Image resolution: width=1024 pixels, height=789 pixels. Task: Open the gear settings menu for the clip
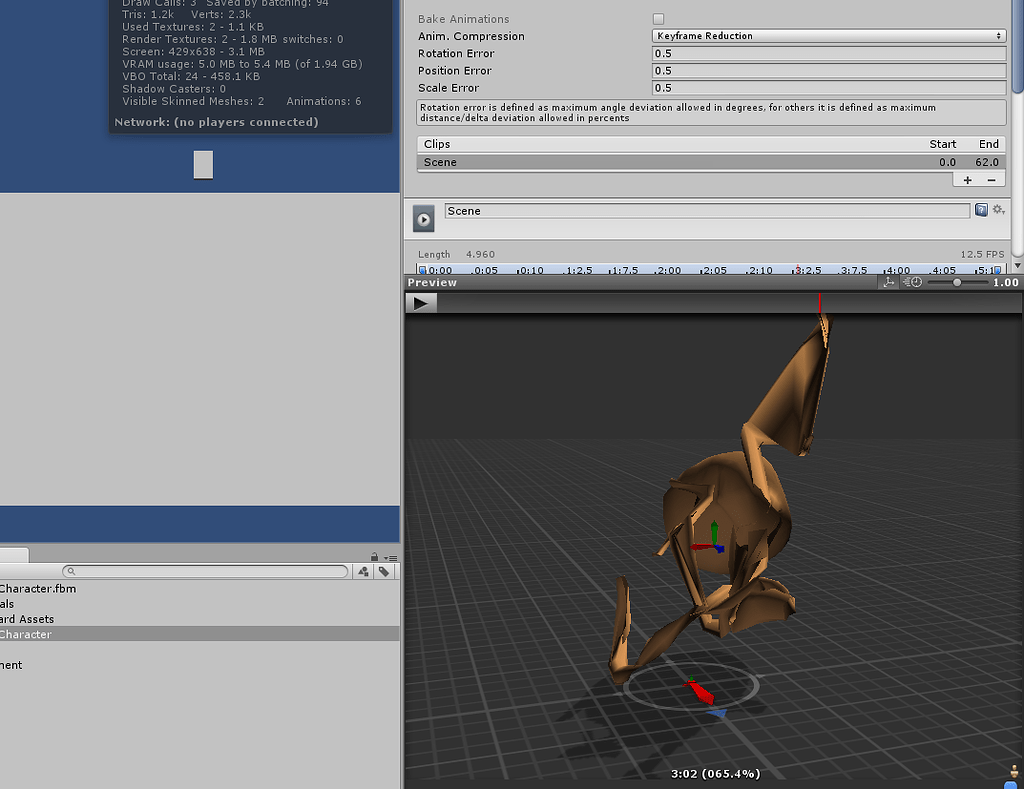[997, 211]
